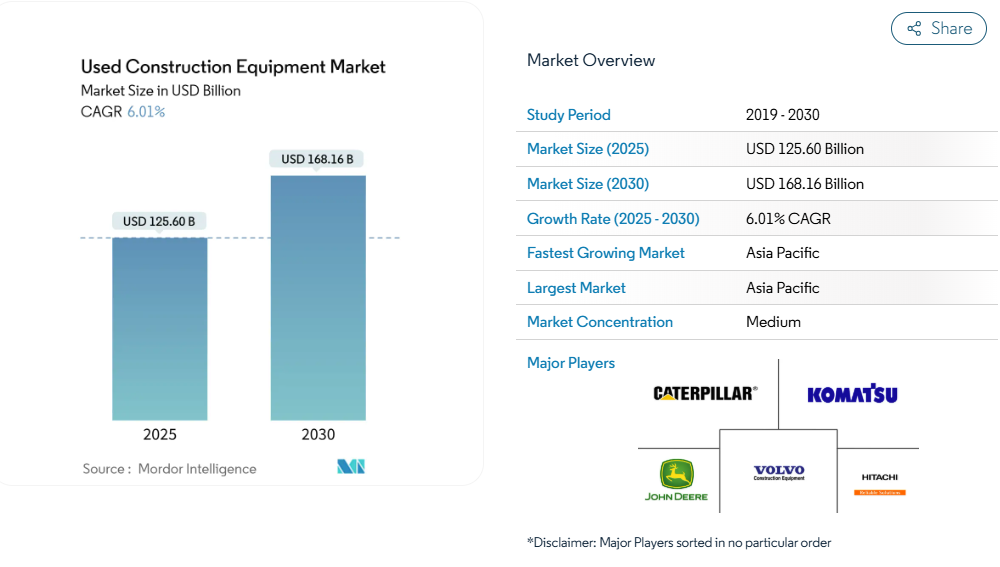Viewport: 1000px width, 567px height.
Task: Click the share icon inside Share button
Action: click(x=914, y=29)
